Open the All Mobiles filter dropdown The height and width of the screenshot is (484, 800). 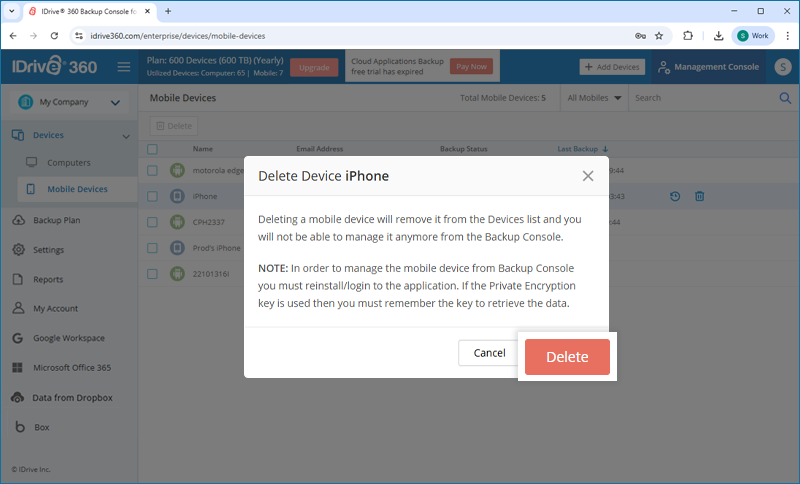(594, 98)
